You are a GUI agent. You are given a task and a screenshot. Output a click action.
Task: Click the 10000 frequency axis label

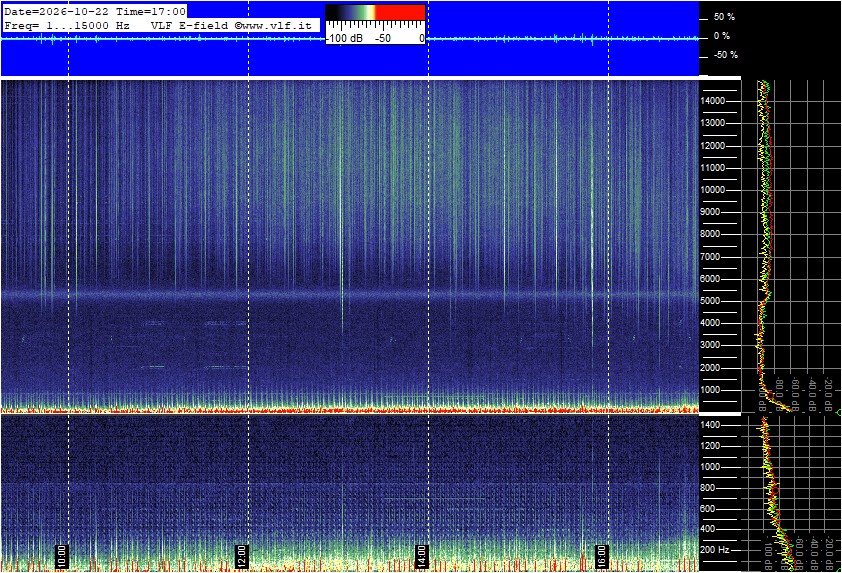pyautogui.click(x=712, y=190)
